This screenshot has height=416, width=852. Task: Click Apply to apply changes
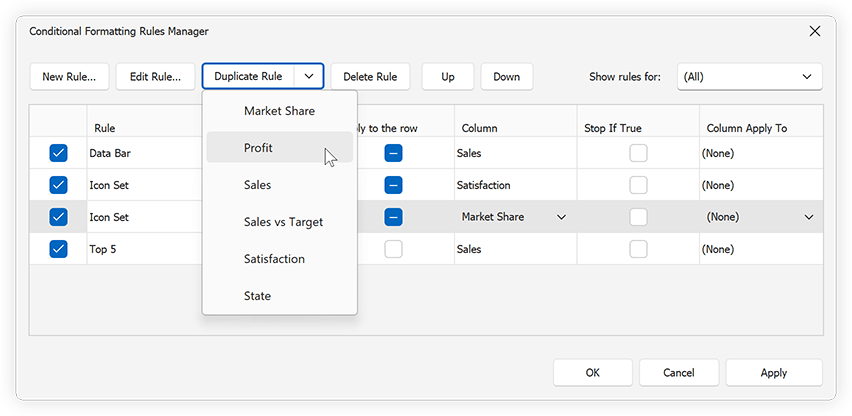click(x=773, y=373)
